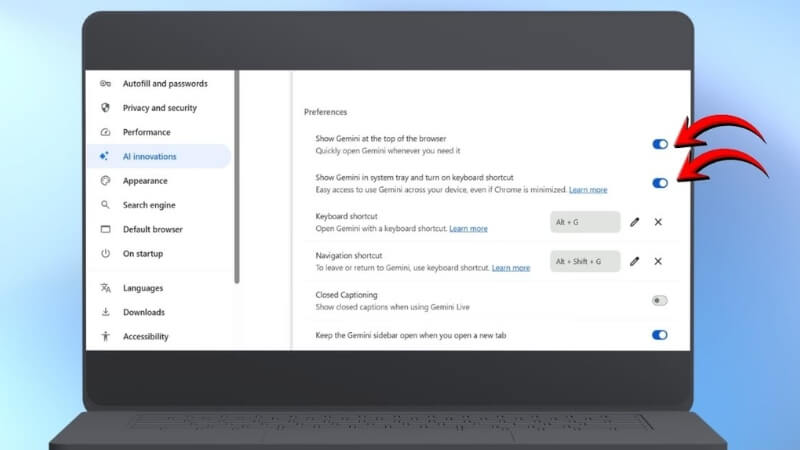Open Accessibility settings
Screen dimensions: 800x450
click(x=159, y=336)
